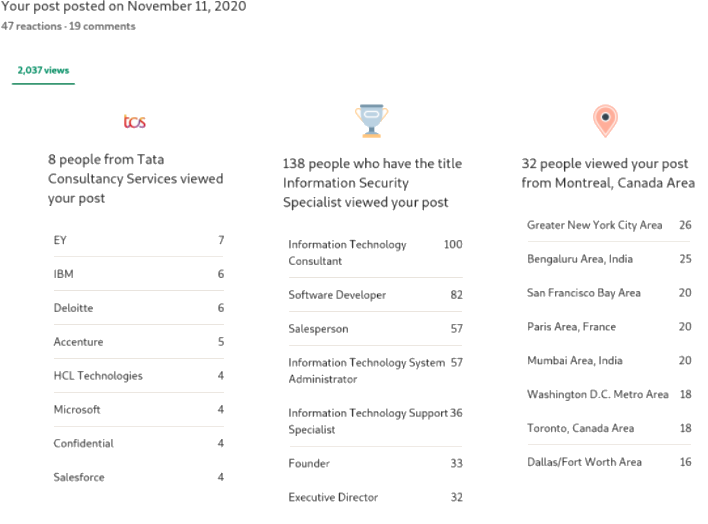The width and height of the screenshot is (708, 524).
Task: Select the Salesperson title row
Action: point(375,329)
